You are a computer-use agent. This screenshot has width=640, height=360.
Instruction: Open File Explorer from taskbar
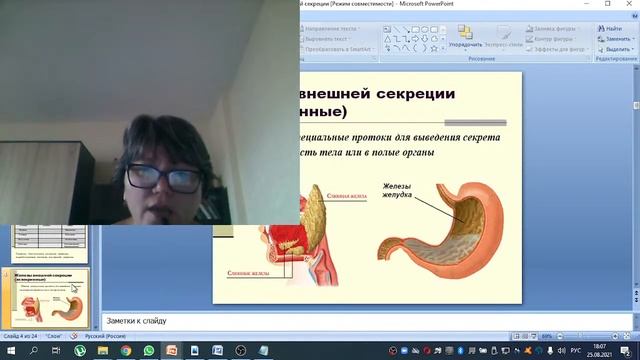click(103, 351)
